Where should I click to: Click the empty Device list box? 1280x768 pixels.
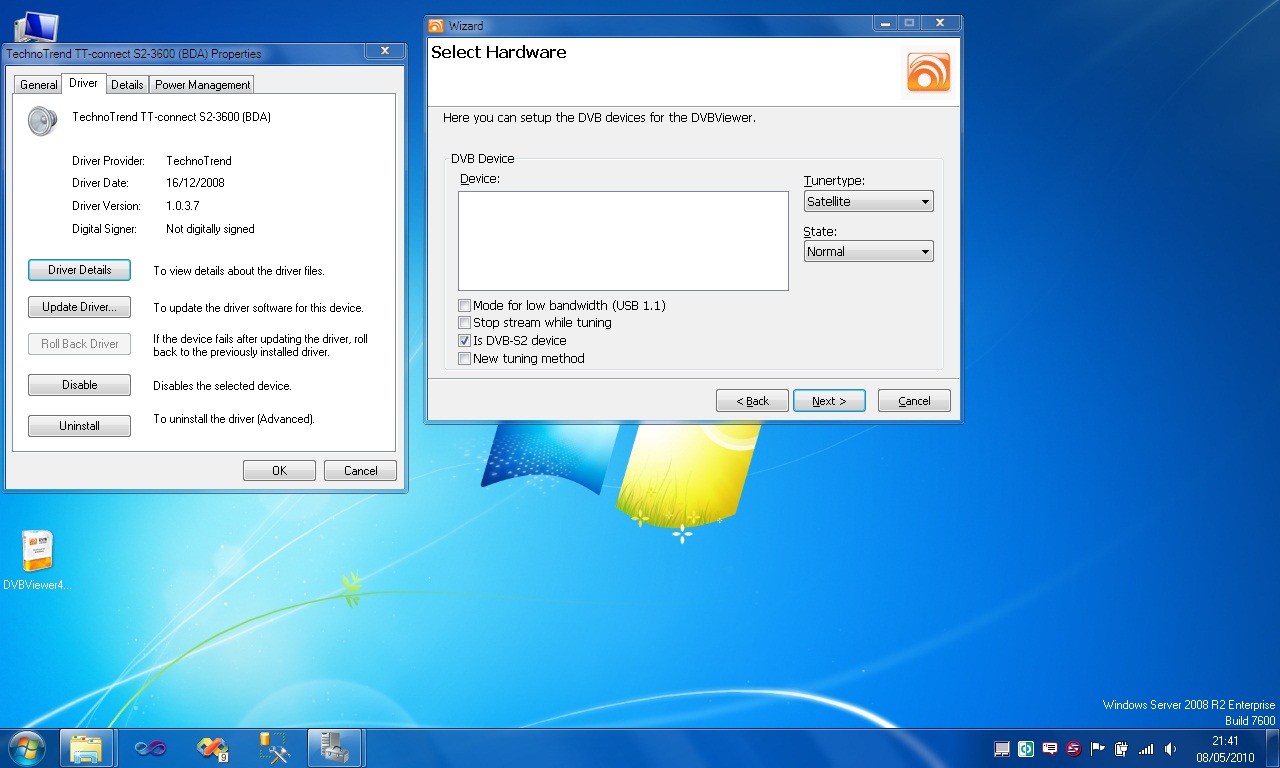coord(623,241)
